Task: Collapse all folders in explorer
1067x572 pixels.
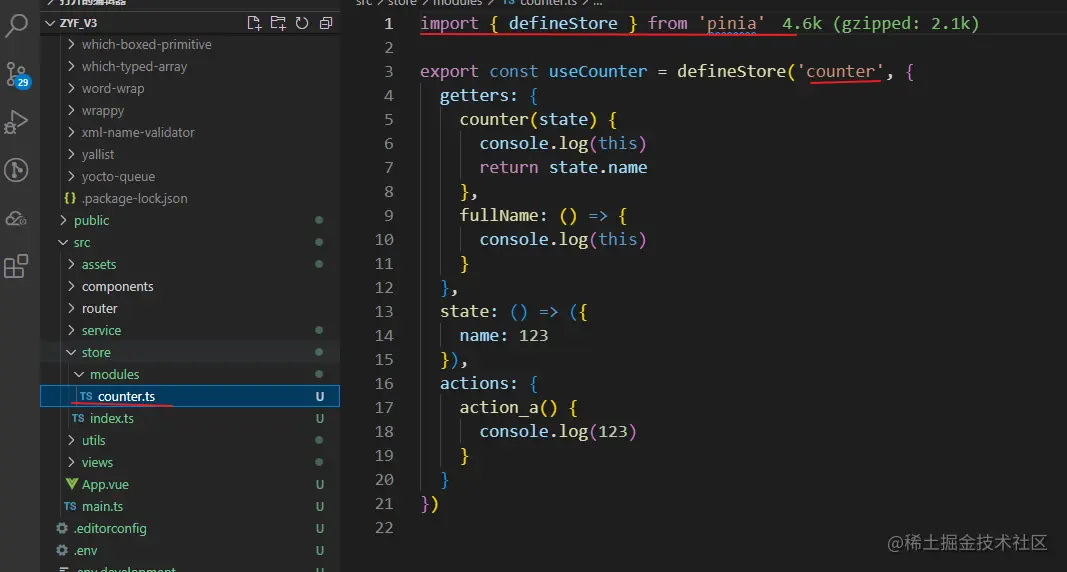Action: click(326, 23)
